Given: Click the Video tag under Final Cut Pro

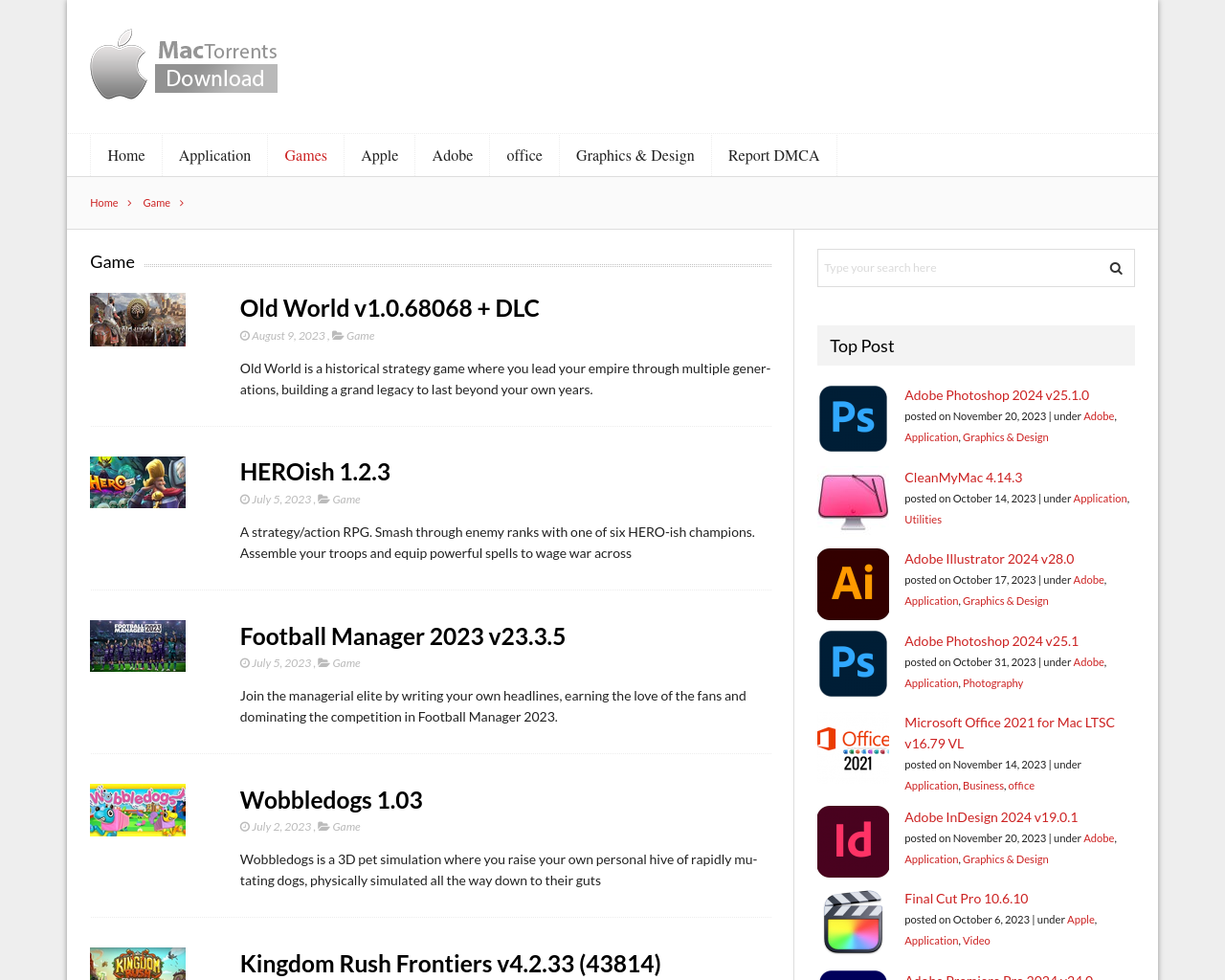Looking at the screenshot, I should [976, 941].
